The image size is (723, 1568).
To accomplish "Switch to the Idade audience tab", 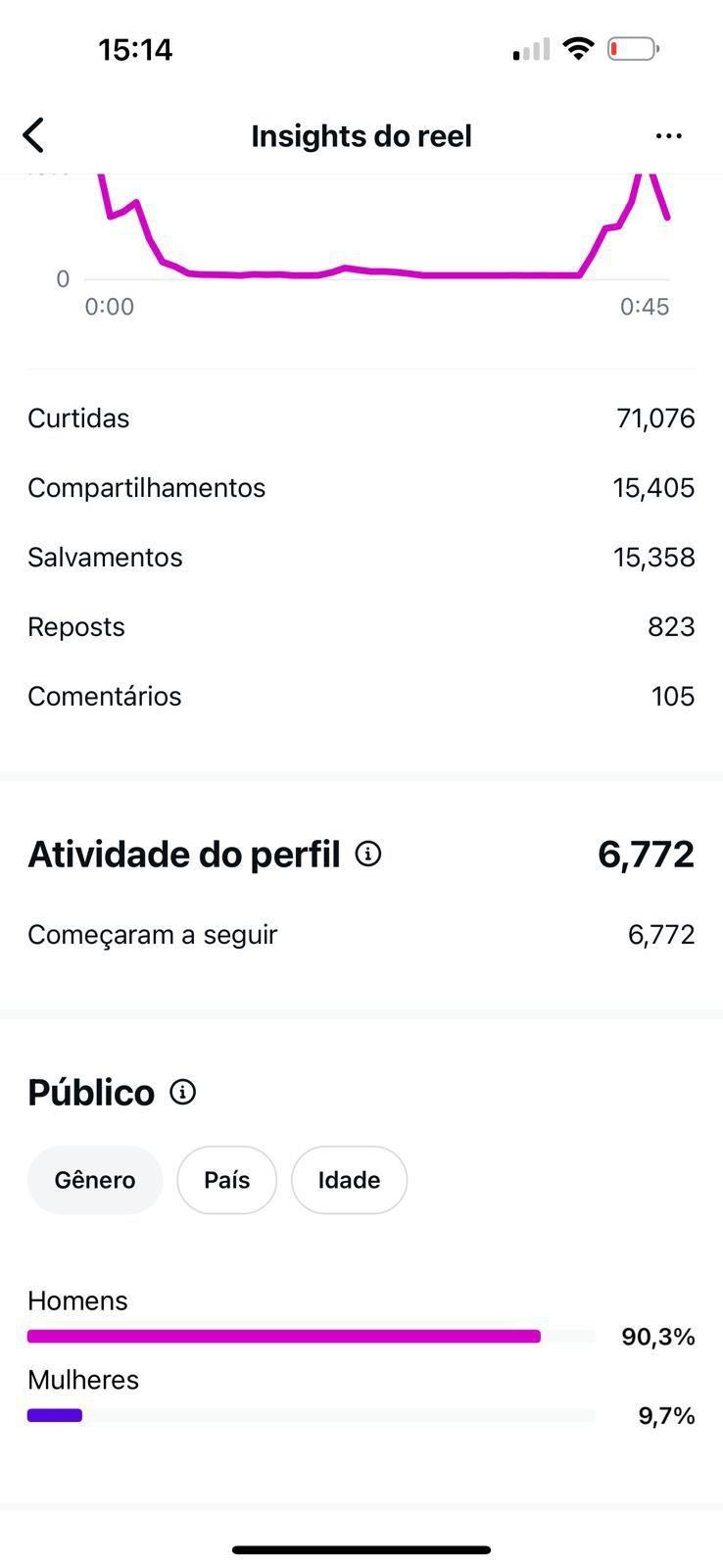I will click(x=349, y=1180).
